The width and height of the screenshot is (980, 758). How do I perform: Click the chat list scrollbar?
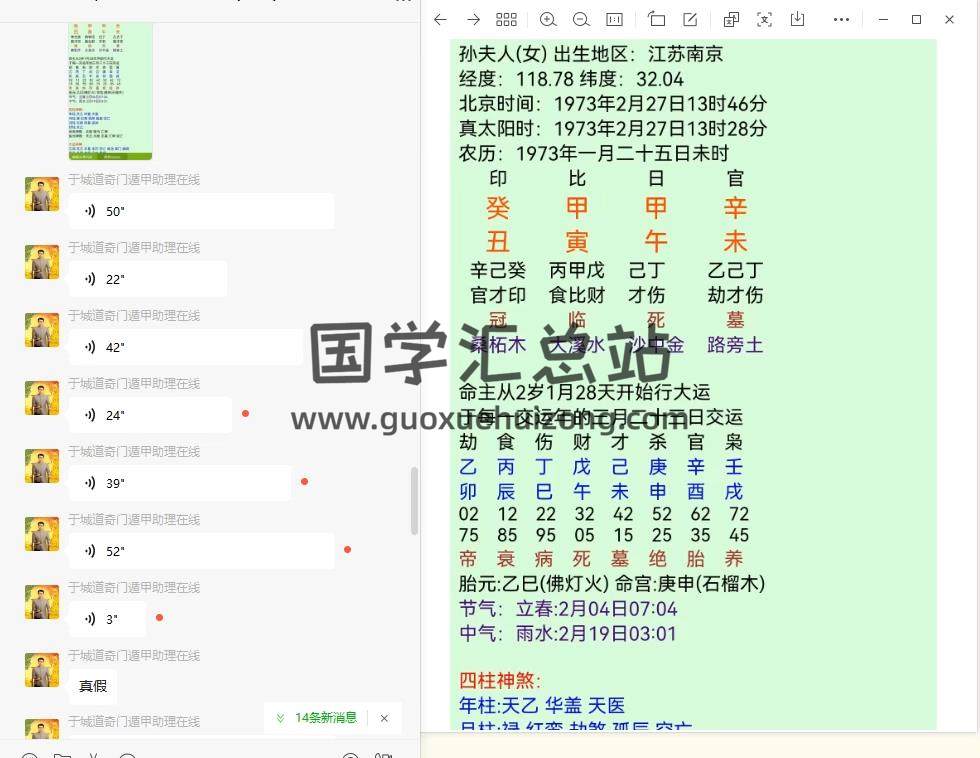coord(414,500)
